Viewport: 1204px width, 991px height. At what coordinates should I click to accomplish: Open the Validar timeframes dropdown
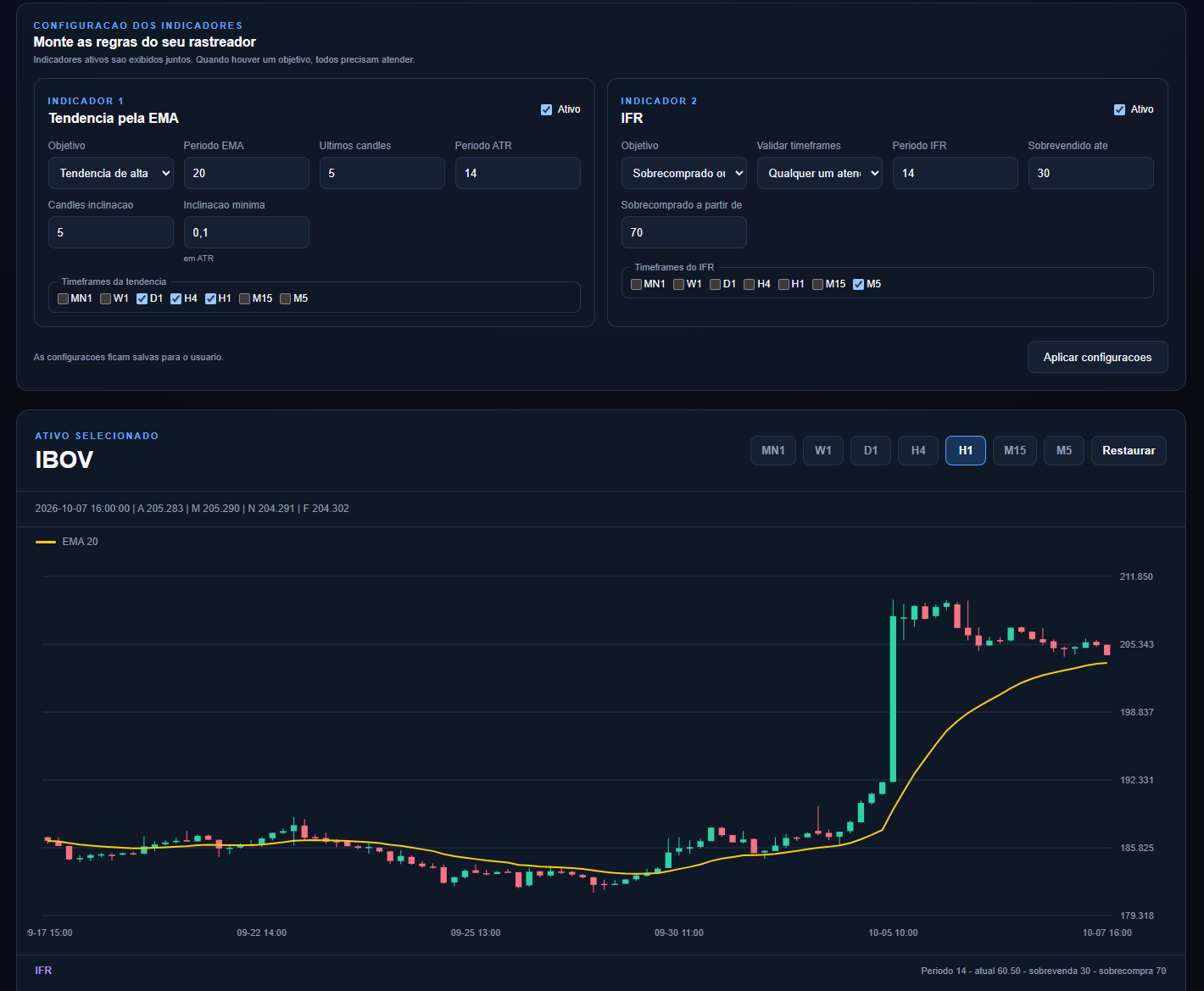click(820, 173)
